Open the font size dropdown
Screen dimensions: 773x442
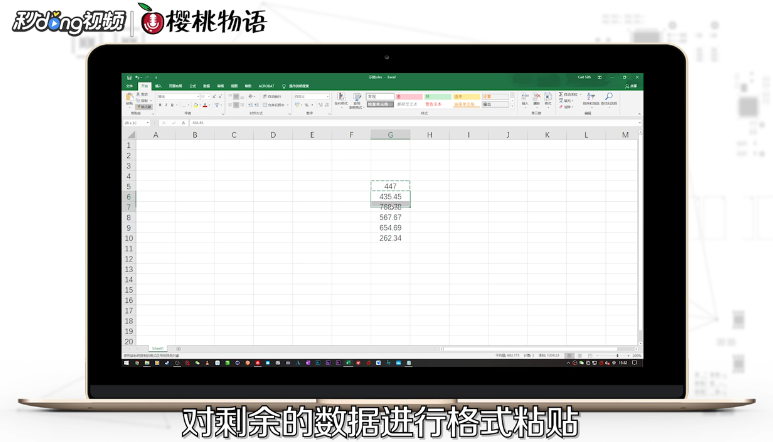pyautogui.click(x=209, y=97)
